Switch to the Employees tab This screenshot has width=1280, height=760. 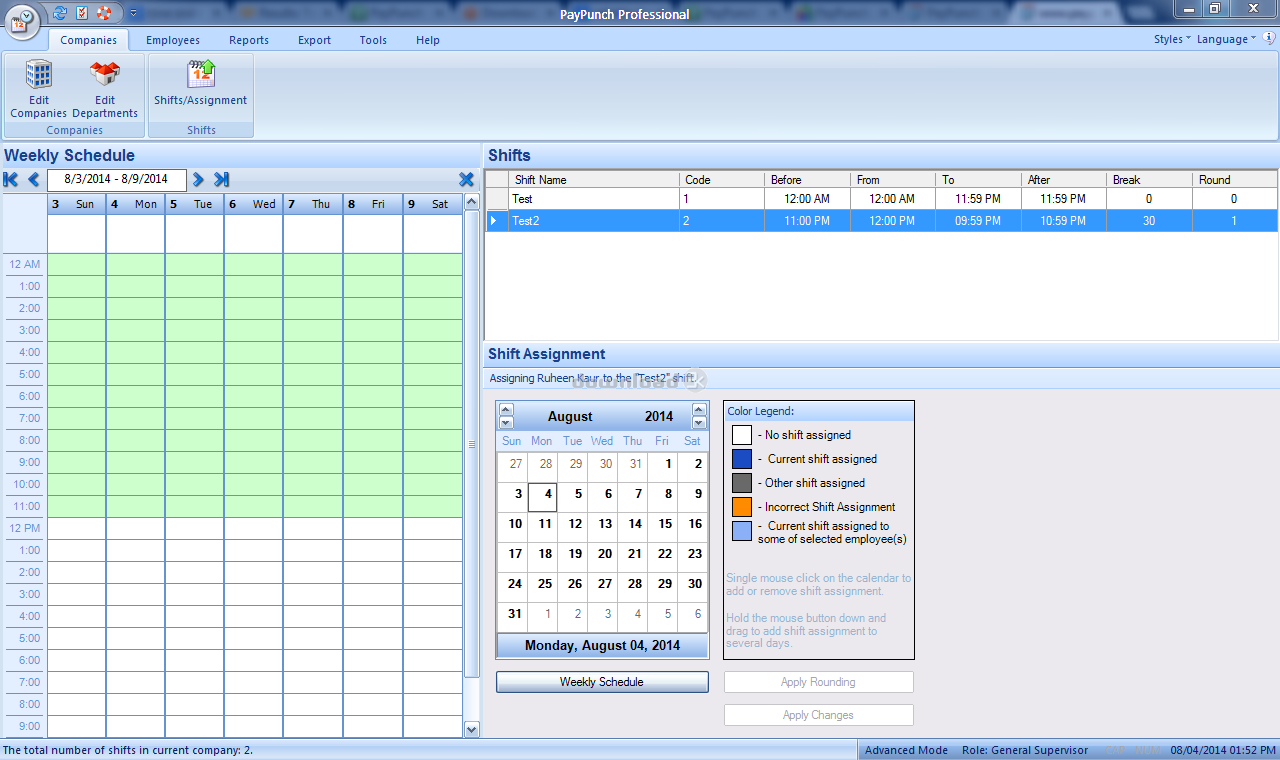[x=173, y=40]
